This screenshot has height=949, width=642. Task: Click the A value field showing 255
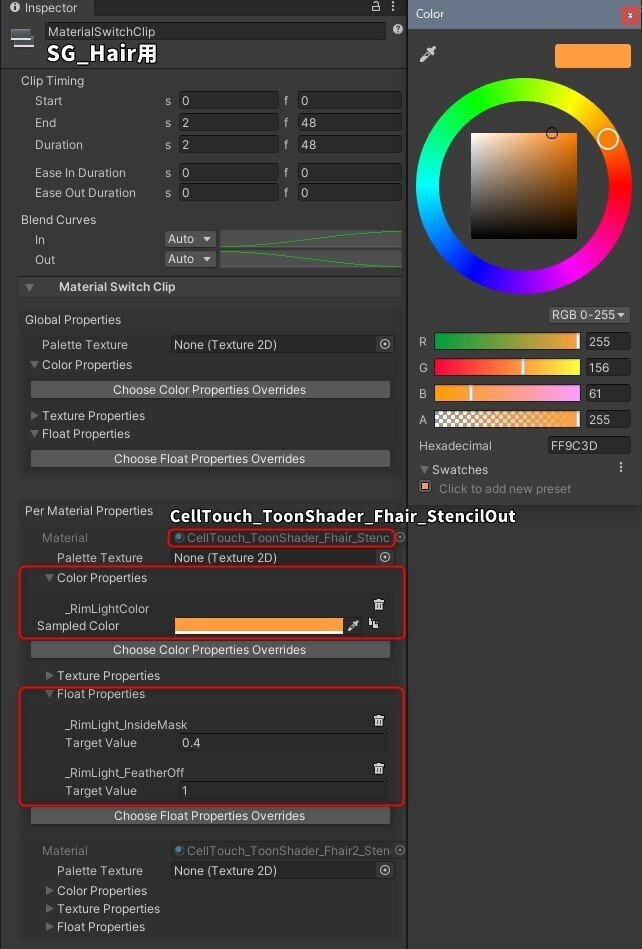click(x=608, y=419)
